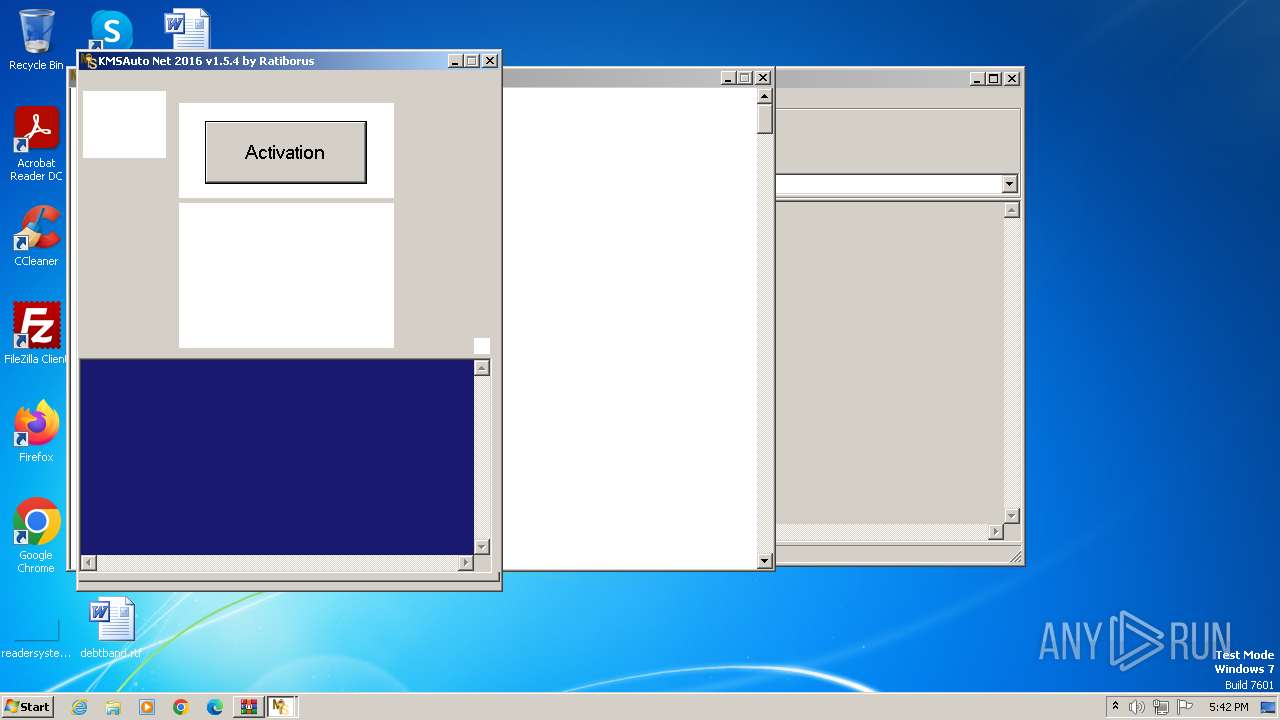Open File Explorer from the taskbar
The image size is (1280, 720).
(113, 707)
